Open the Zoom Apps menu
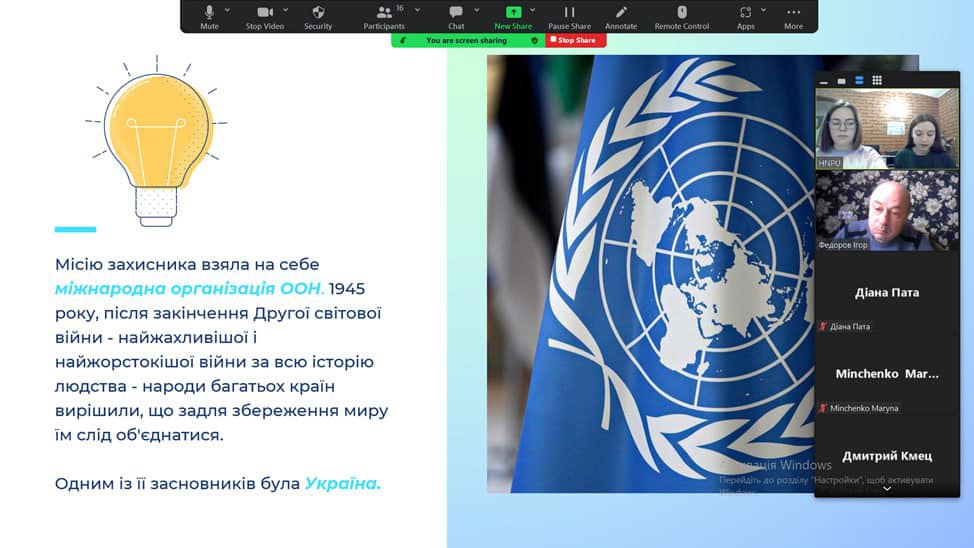The height and width of the screenshot is (548, 974). point(745,17)
